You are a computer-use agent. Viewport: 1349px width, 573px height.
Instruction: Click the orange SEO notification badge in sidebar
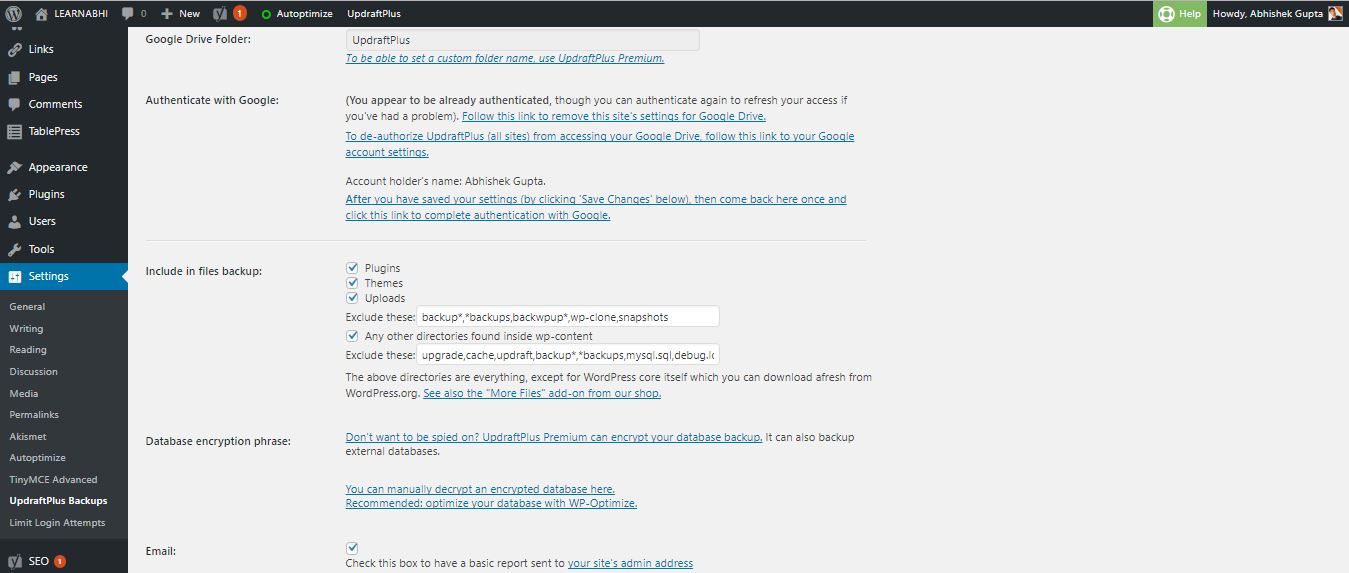(60, 561)
